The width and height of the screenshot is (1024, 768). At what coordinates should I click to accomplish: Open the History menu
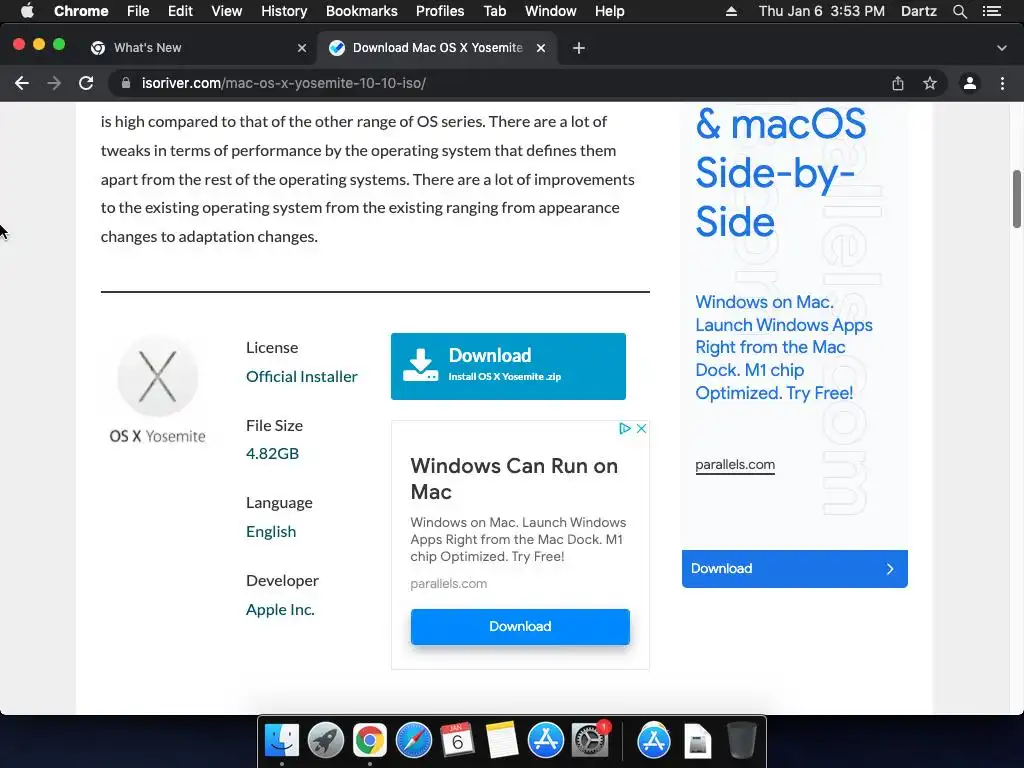point(284,11)
